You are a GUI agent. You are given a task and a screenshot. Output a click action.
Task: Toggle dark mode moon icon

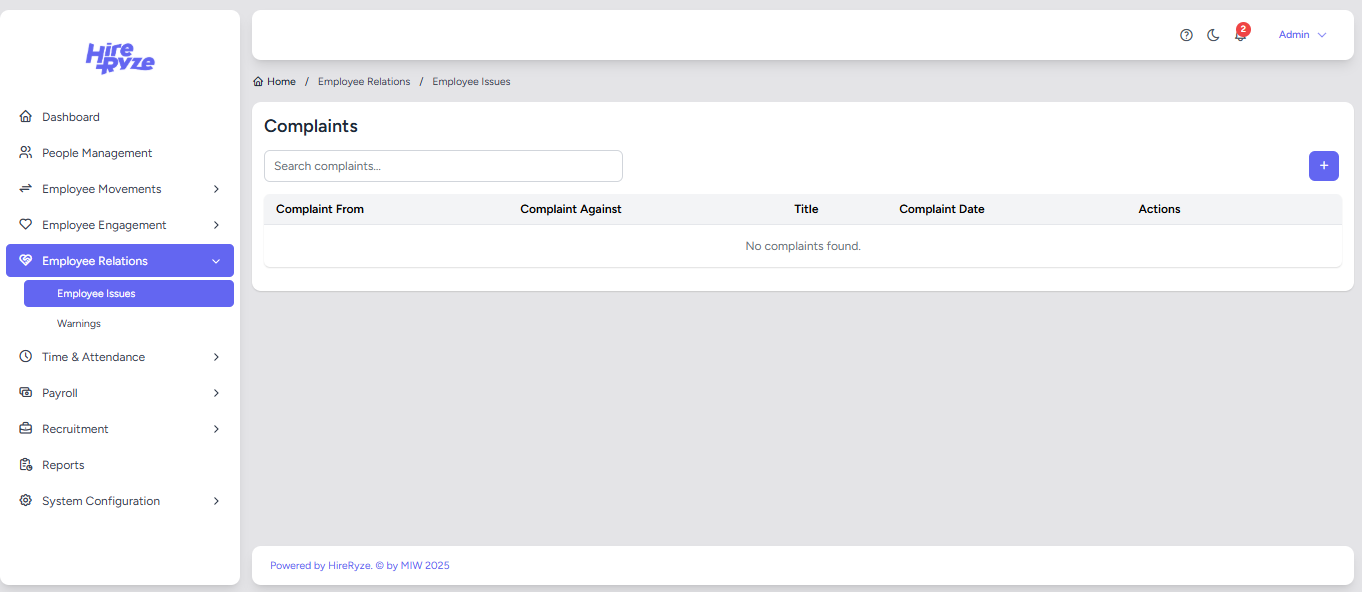pyautogui.click(x=1213, y=35)
